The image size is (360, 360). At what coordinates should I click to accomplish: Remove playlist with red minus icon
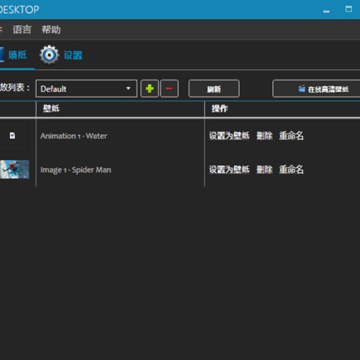[169, 89]
